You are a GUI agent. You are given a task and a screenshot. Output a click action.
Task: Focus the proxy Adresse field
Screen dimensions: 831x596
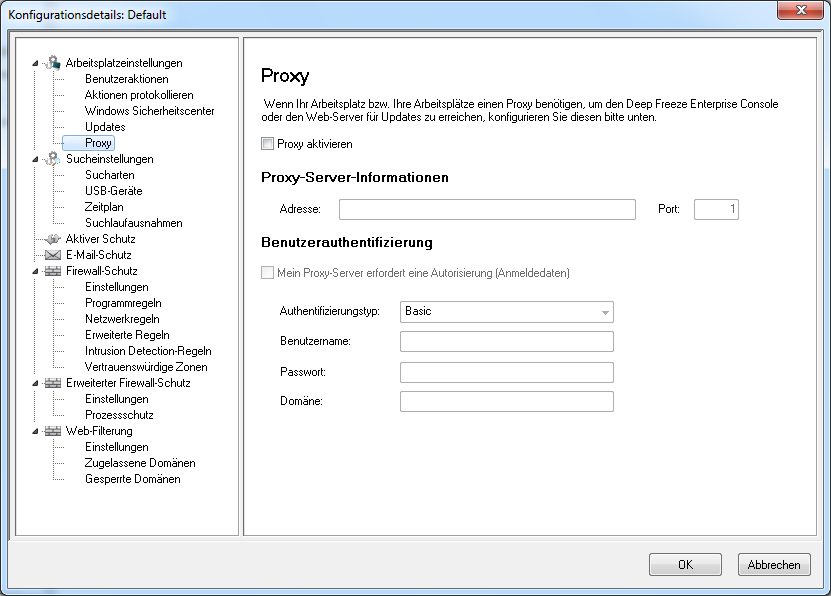tap(487, 209)
